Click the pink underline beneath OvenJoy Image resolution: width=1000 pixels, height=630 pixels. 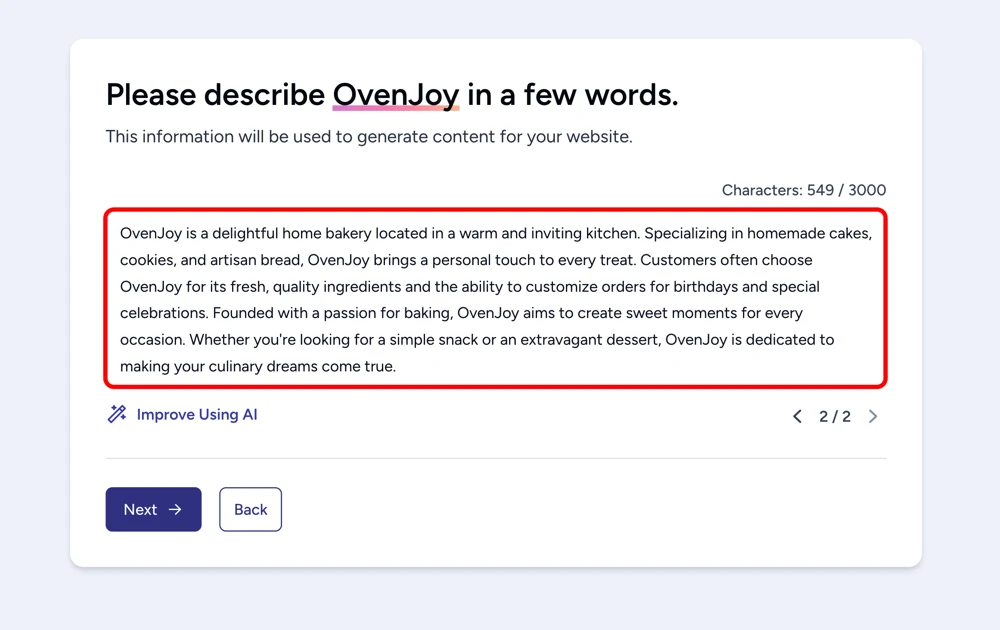point(396,108)
